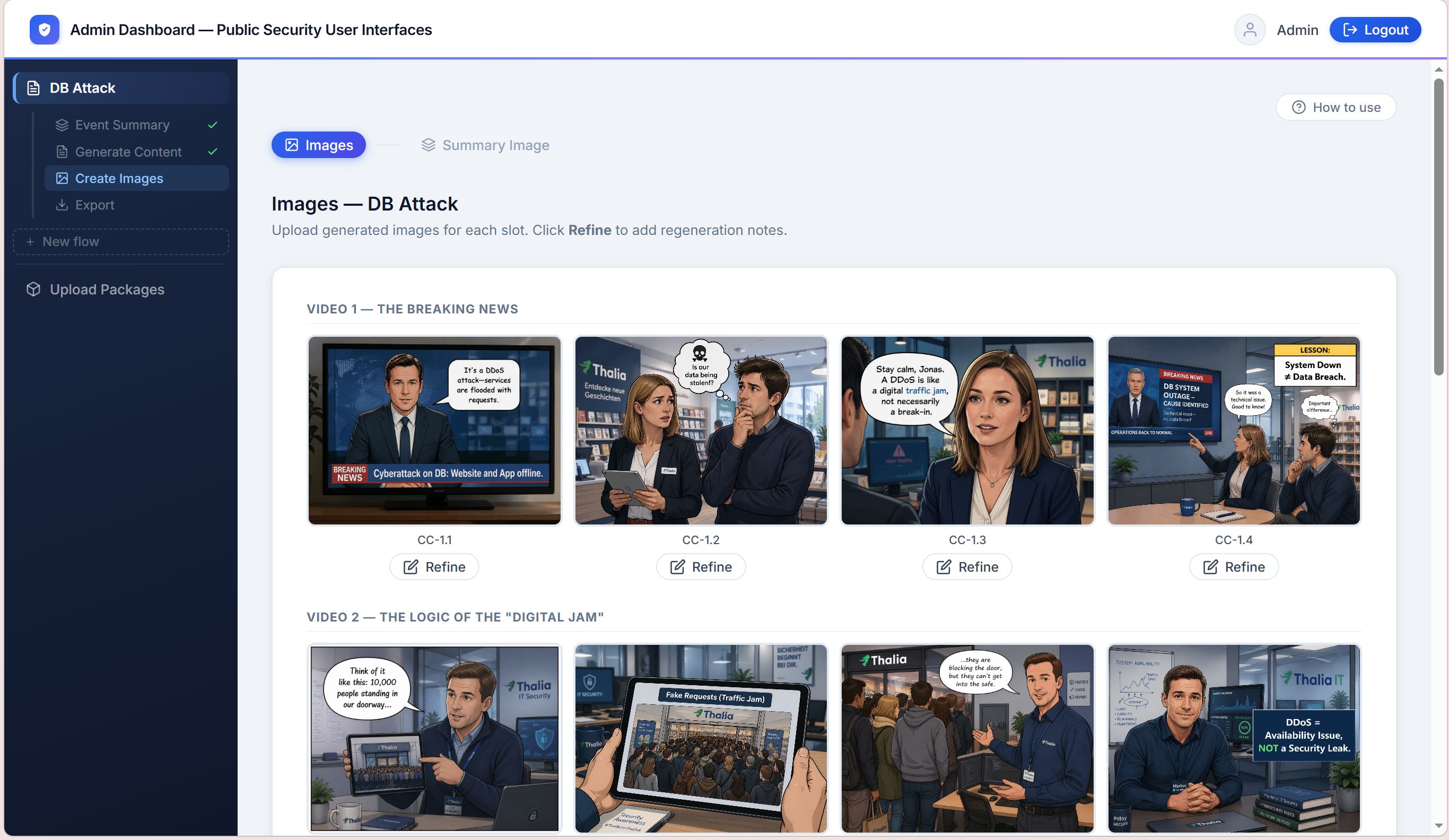This screenshot has height=840, width=1449.
Task: Refine the CC-1.4 image
Action: [1234, 567]
